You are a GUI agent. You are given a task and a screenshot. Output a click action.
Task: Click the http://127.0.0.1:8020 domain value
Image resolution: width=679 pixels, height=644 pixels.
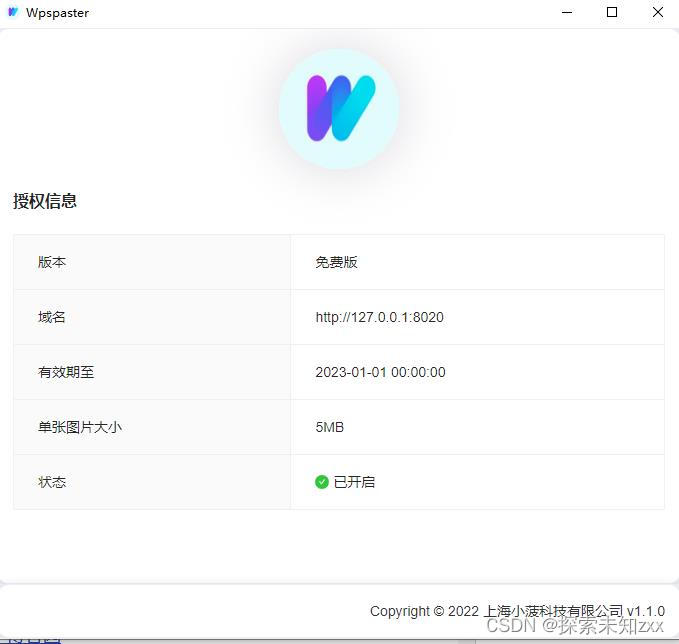[x=380, y=317]
